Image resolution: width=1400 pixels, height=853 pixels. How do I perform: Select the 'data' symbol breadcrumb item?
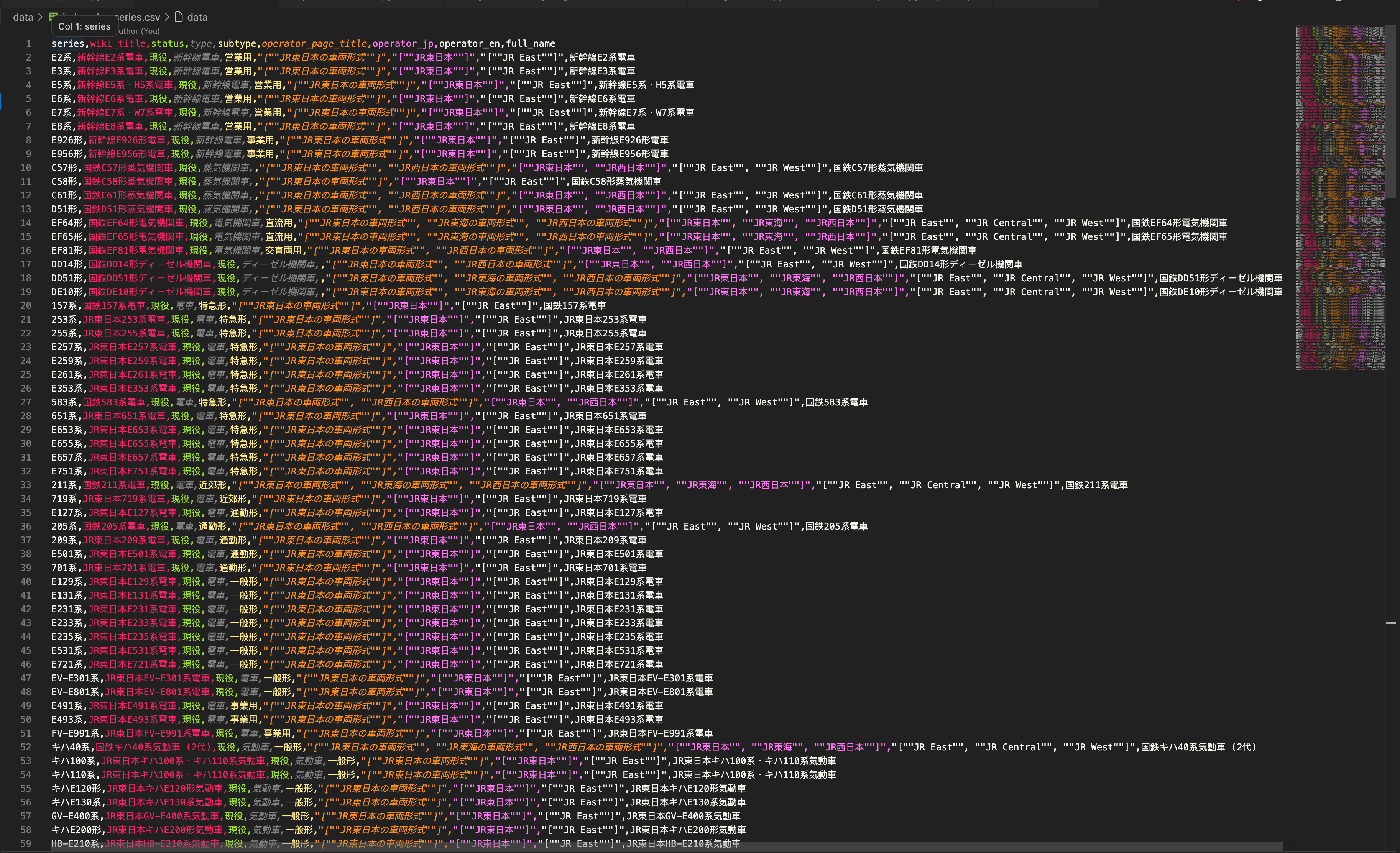(x=197, y=17)
